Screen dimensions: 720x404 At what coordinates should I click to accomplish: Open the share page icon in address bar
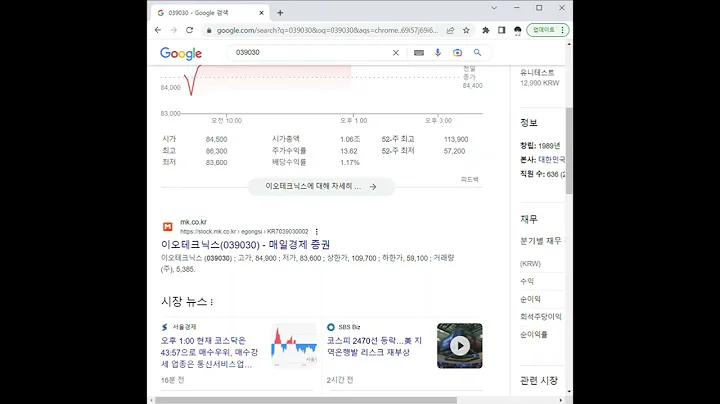point(450,30)
